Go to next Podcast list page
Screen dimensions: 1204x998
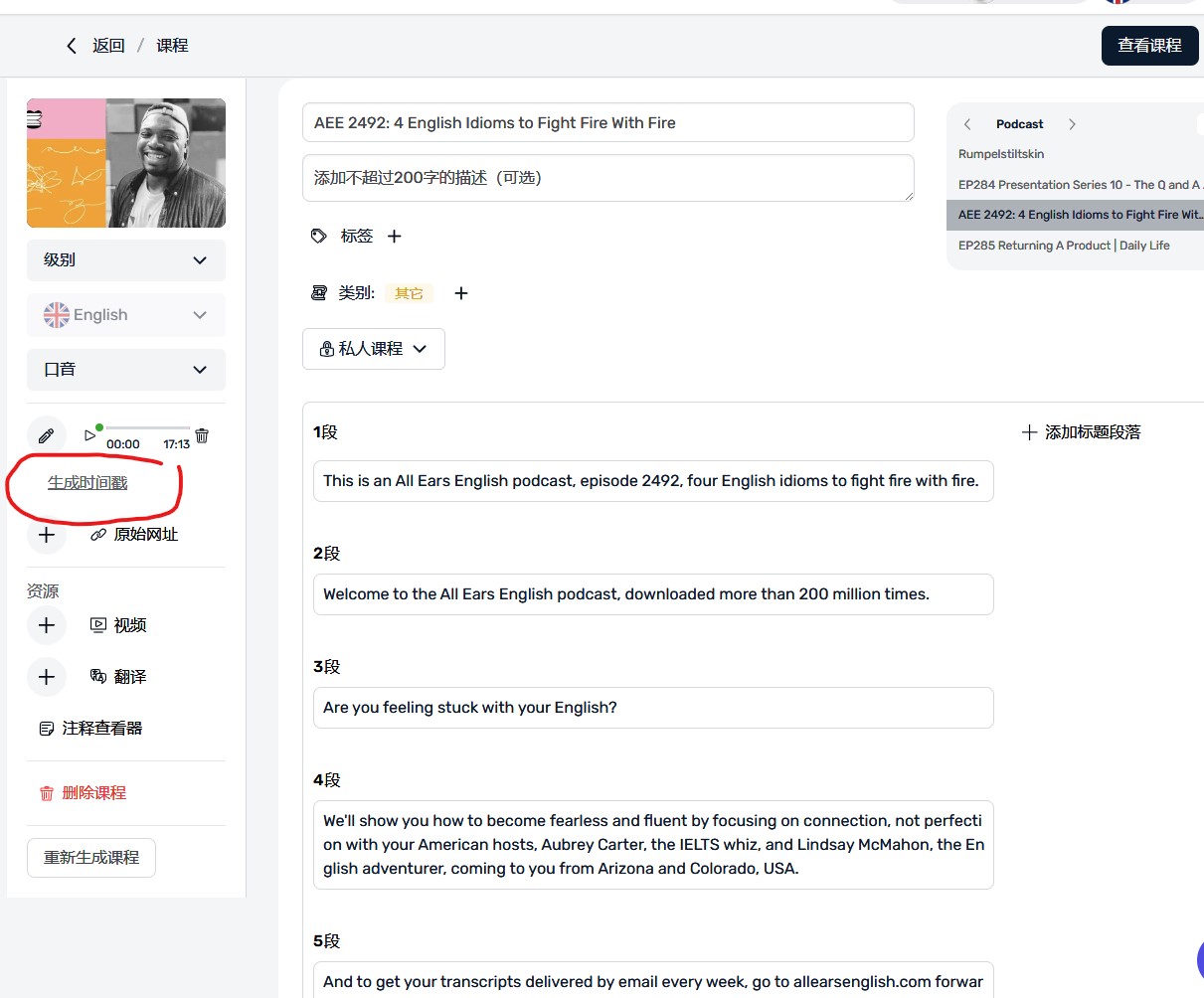(1072, 124)
